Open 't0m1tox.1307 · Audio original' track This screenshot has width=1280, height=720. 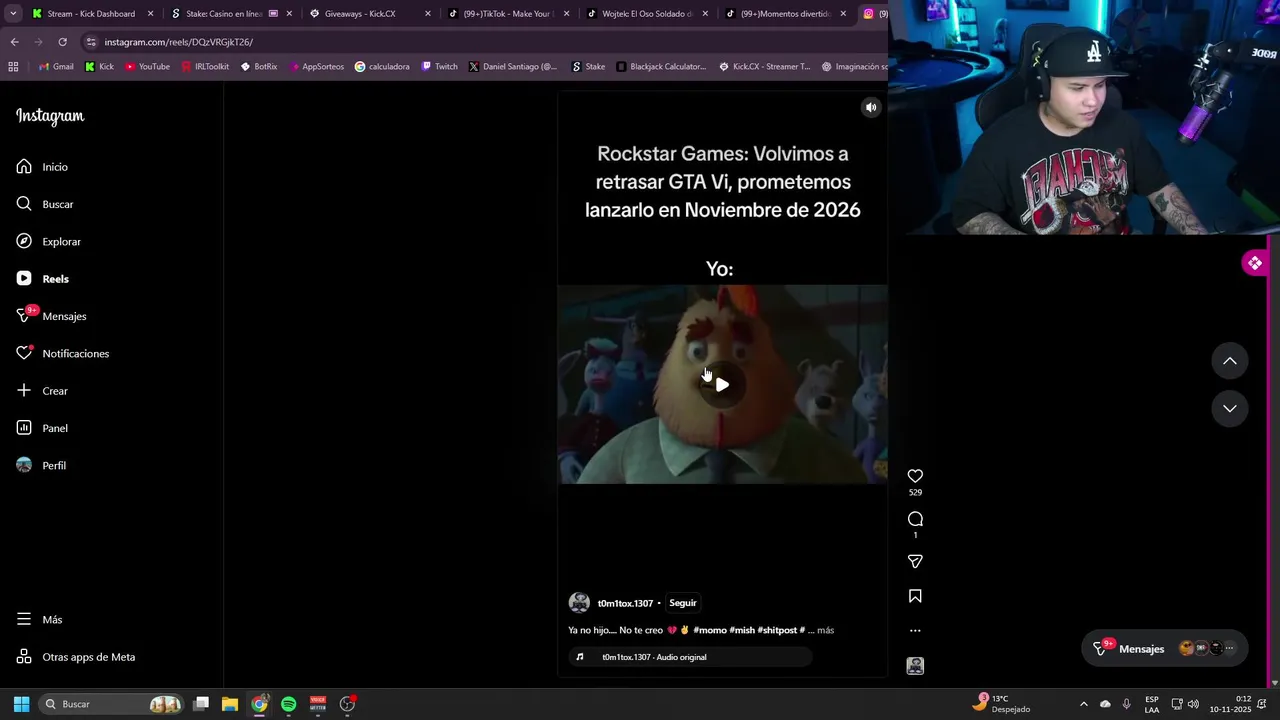coord(691,657)
